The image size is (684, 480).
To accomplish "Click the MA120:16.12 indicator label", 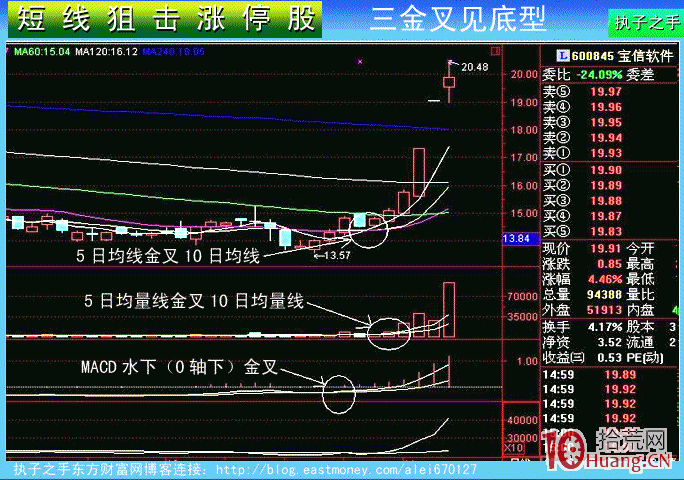I will point(106,51).
